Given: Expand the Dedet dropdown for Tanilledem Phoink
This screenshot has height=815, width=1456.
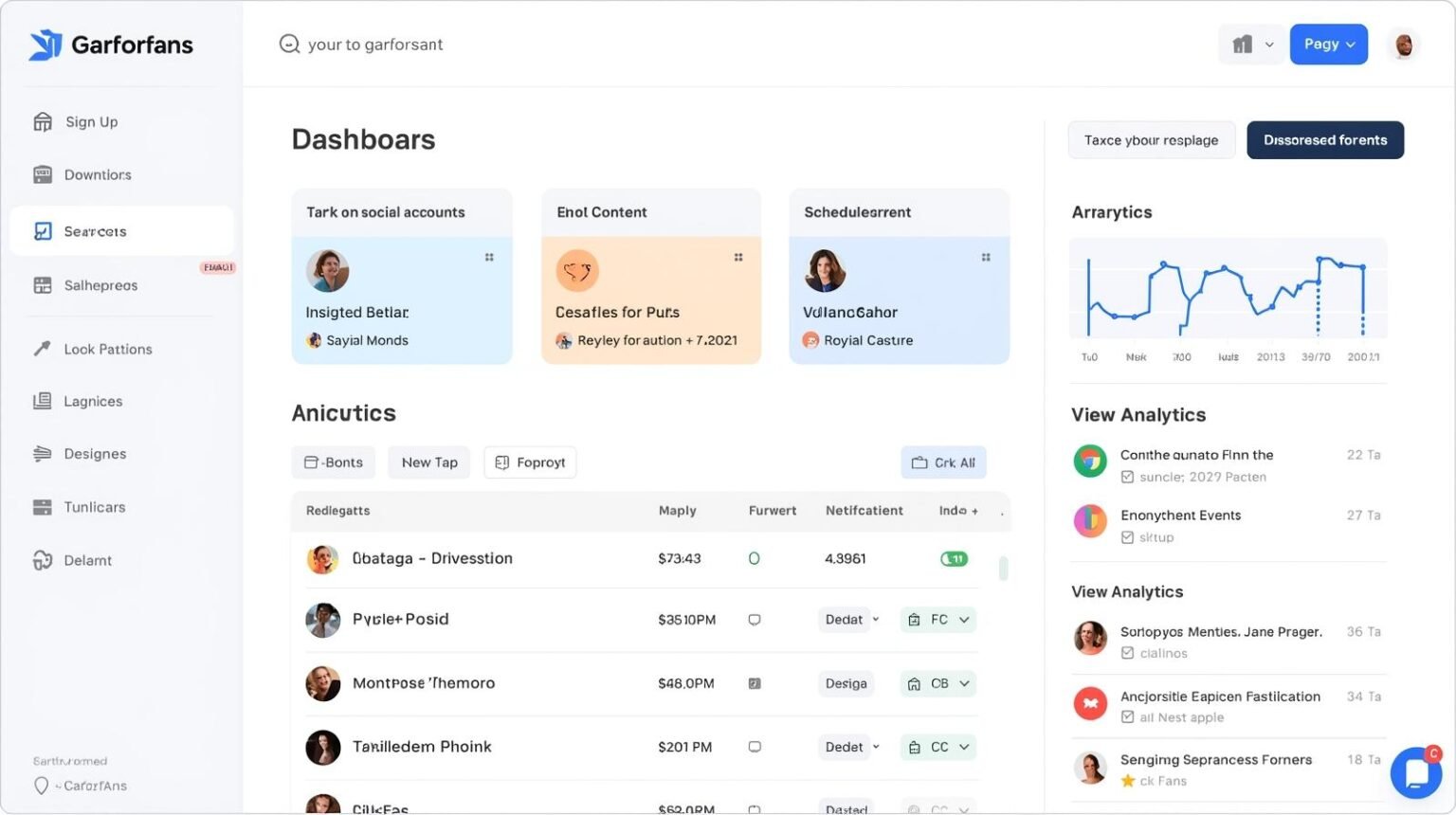Looking at the screenshot, I should (x=850, y=747).
